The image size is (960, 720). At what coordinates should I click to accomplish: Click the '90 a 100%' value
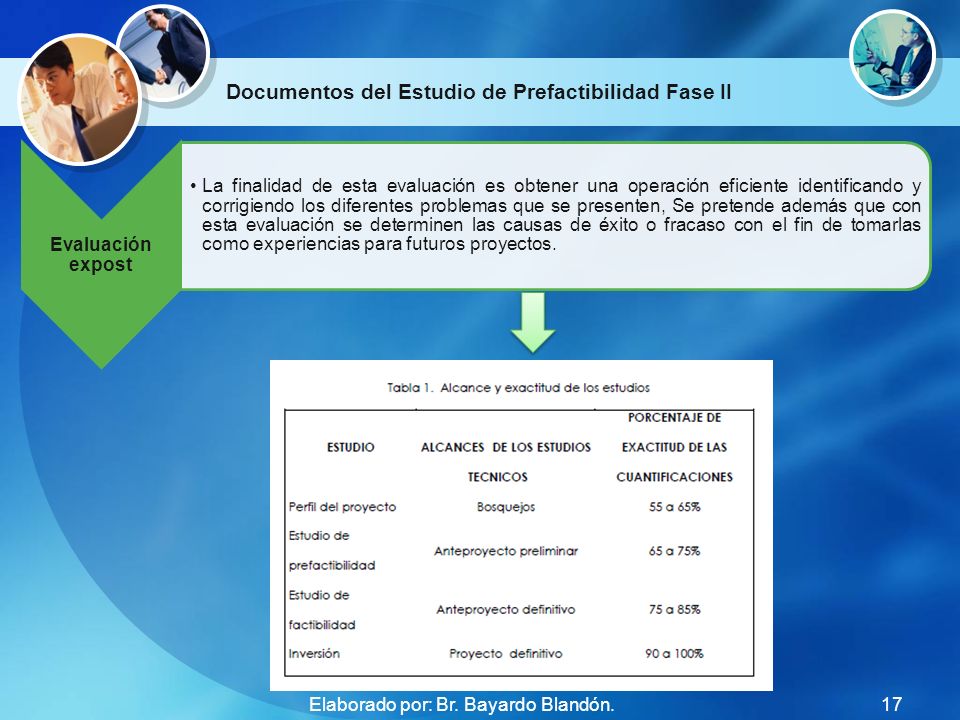point(674,654)
